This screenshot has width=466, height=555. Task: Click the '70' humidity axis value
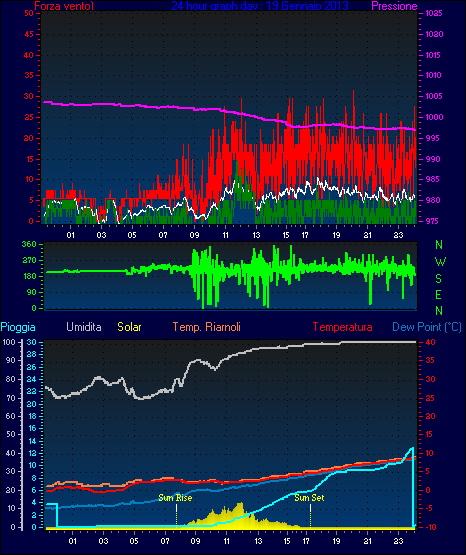11,398
